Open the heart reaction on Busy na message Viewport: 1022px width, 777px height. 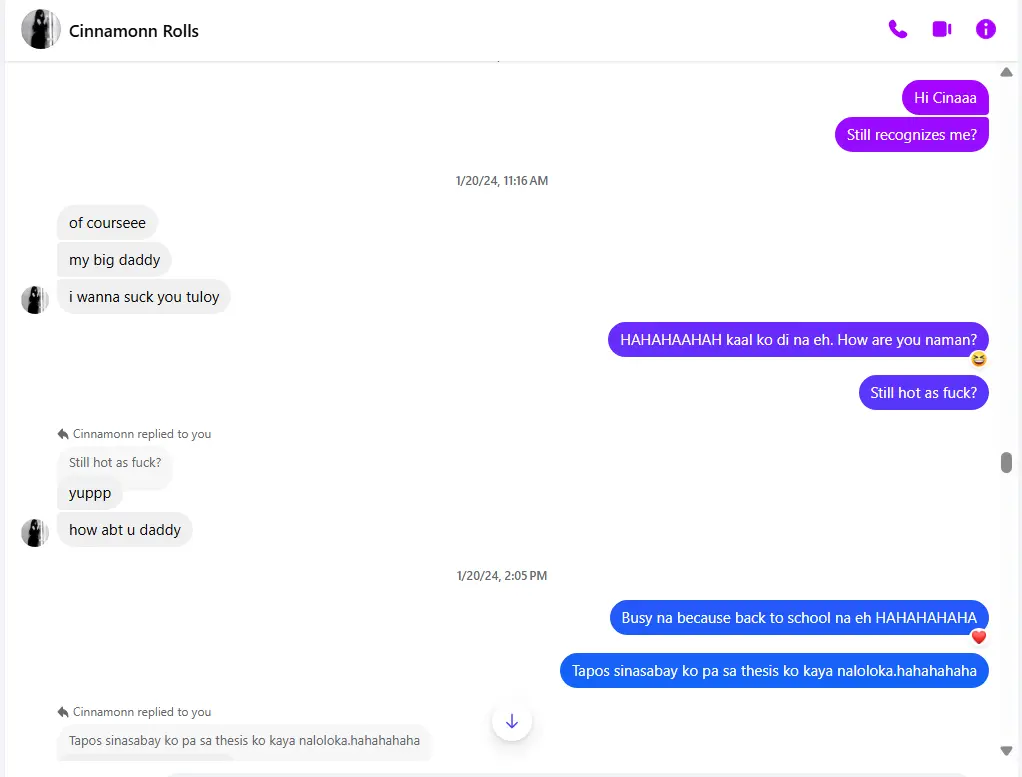978,637
